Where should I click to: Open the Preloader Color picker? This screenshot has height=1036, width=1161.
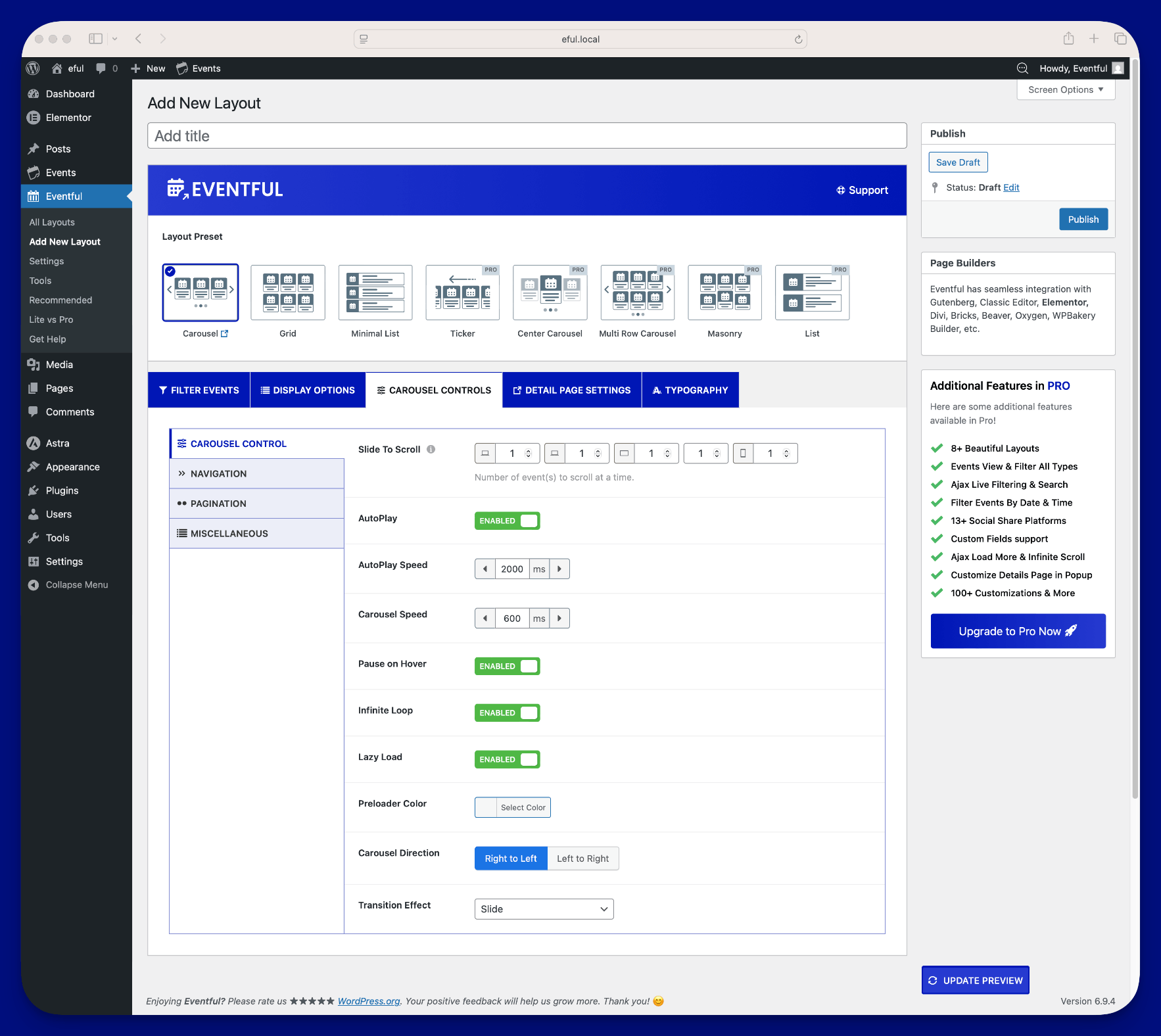click(x=512, y=807)
